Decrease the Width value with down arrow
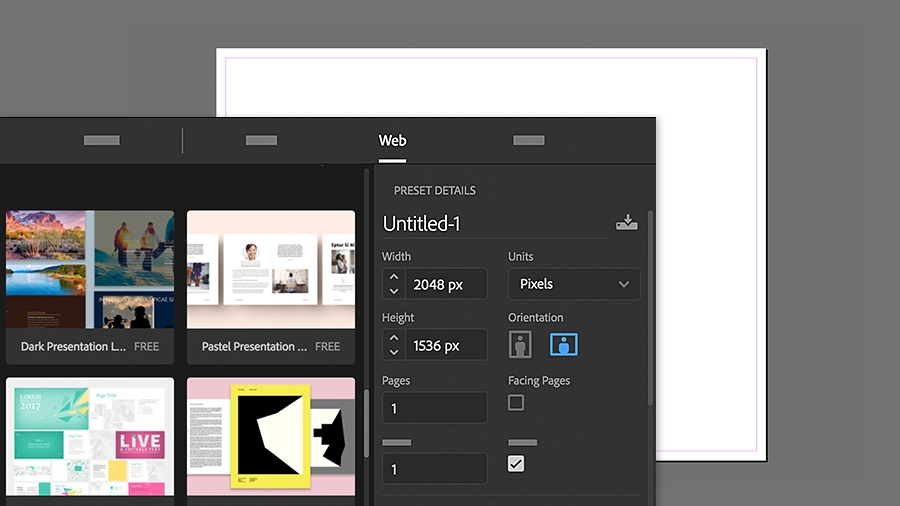Screen dimensions: 900x506 tap(394, 291)
